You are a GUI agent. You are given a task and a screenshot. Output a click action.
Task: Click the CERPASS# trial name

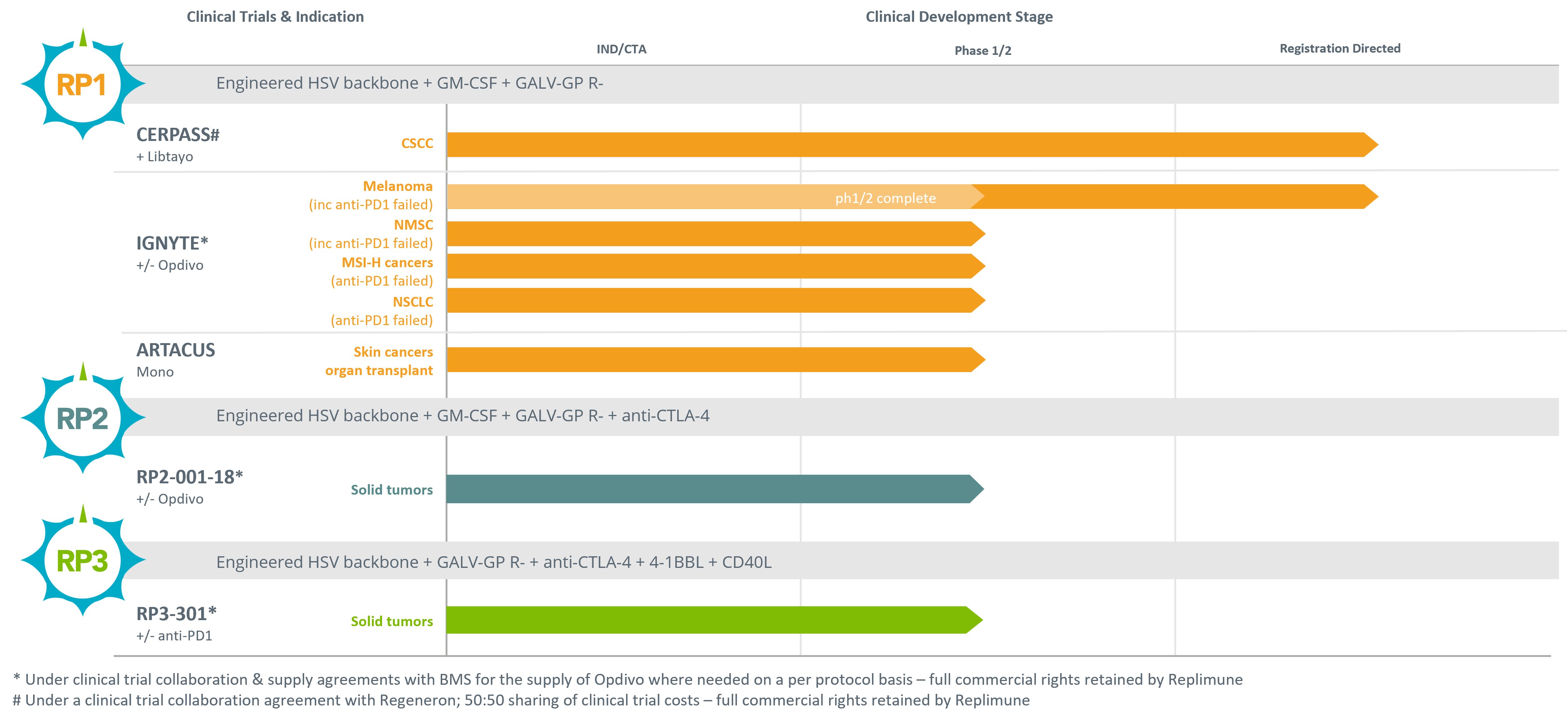(178, 135)
